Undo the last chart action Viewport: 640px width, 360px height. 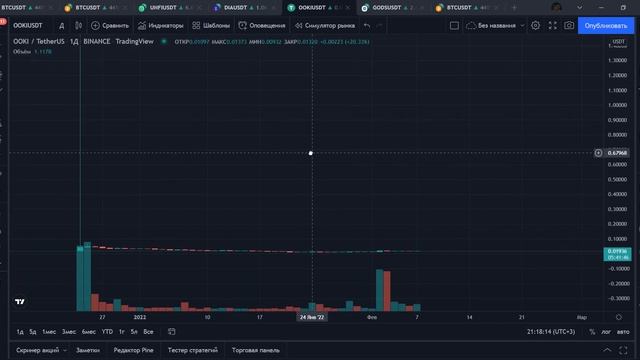pyautogui.click(x=367, y=25)
